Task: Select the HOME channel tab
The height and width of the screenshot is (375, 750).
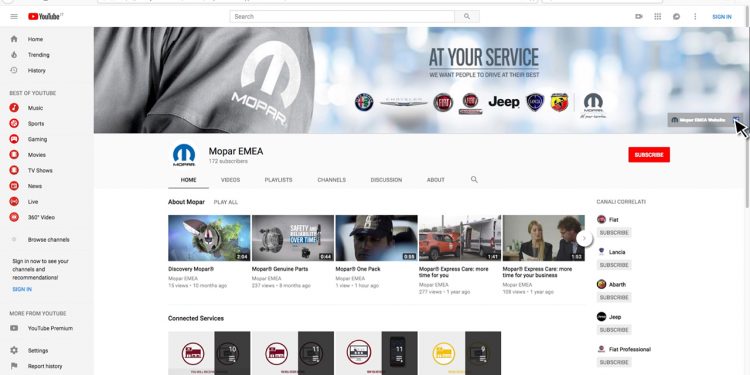Action: point(188,180)
